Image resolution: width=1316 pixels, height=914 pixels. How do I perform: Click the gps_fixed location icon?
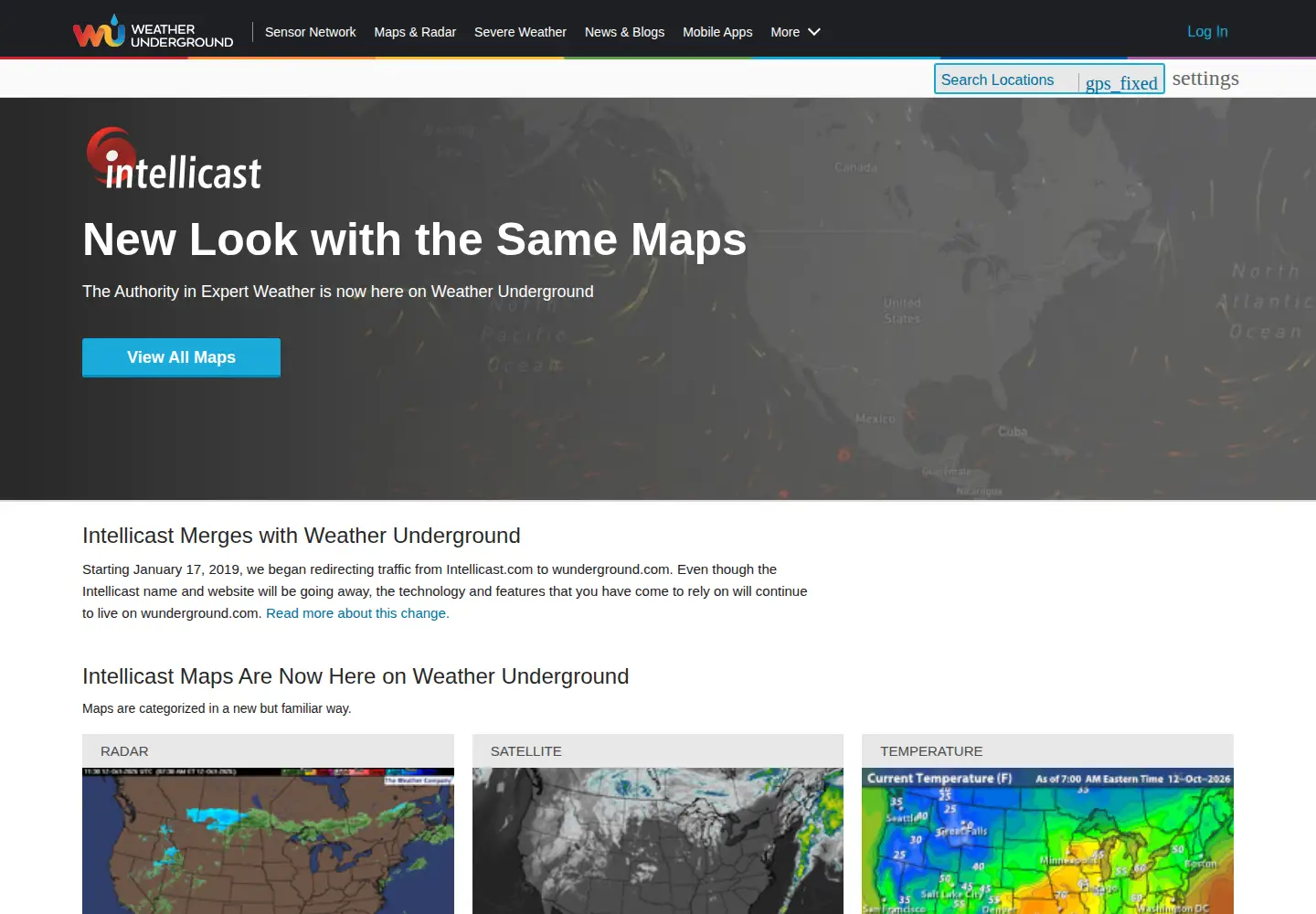(x=1121, y=83)
